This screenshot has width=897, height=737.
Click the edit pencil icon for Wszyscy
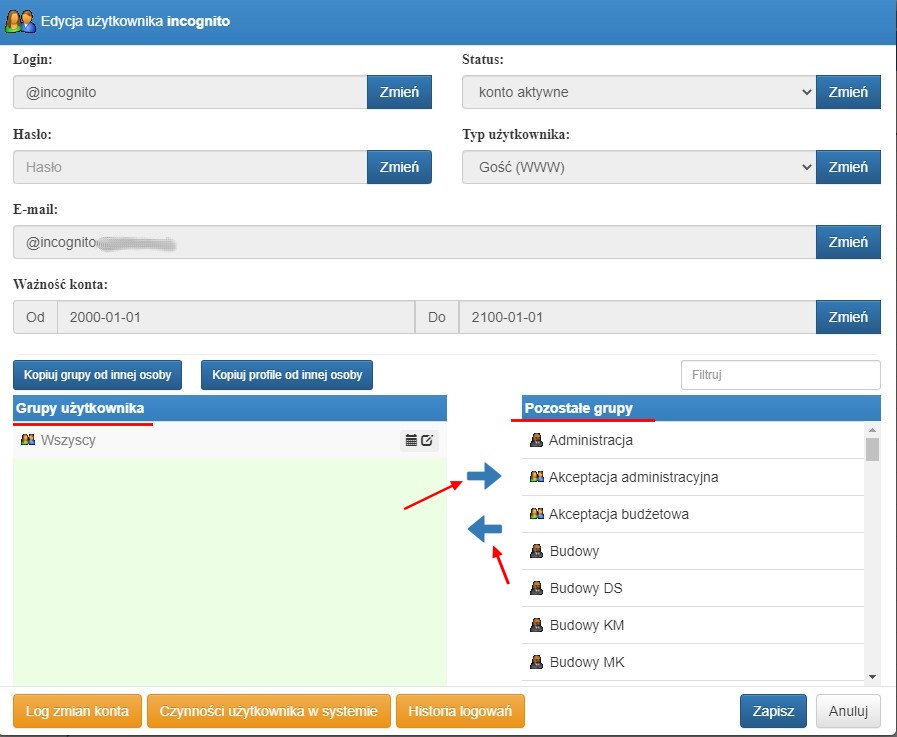pos(427,440)
